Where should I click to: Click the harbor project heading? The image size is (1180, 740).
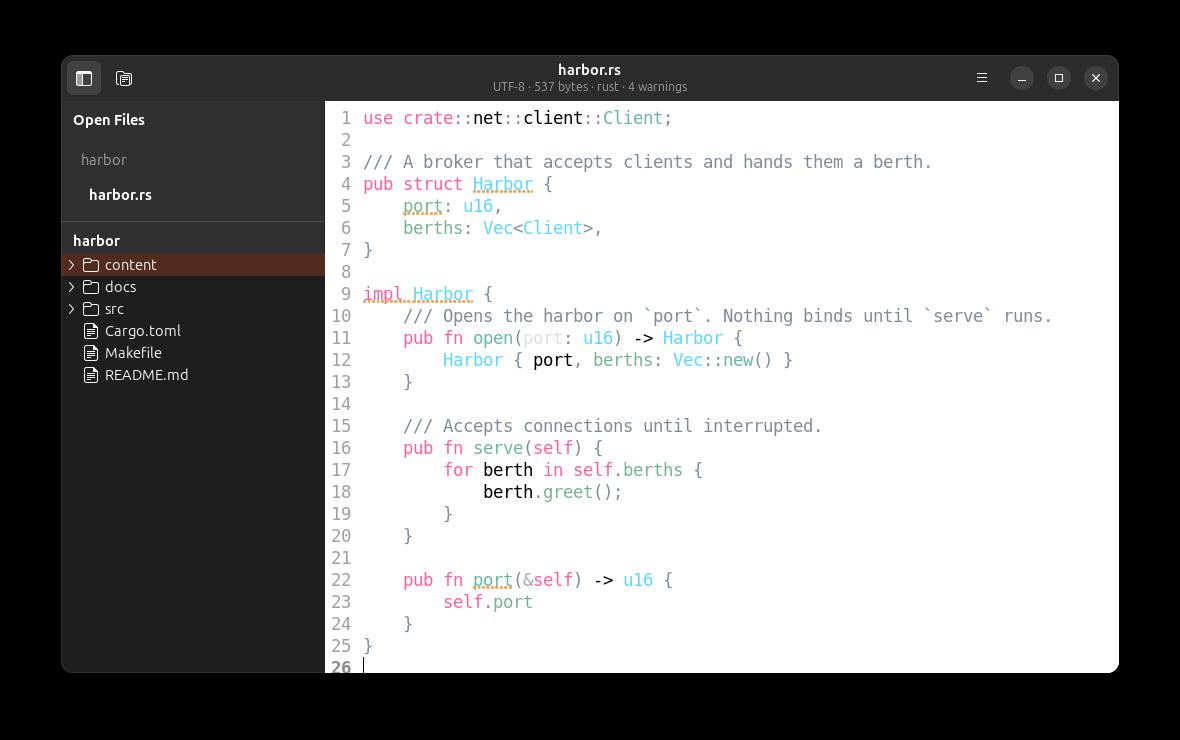[96, 241]
